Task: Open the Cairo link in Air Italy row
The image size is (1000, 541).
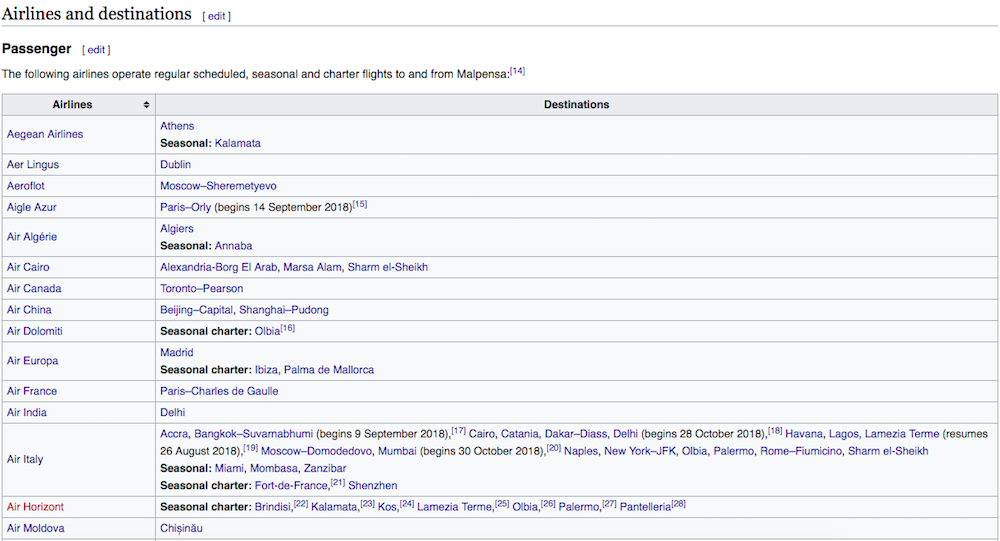Action: click(482, 434)
